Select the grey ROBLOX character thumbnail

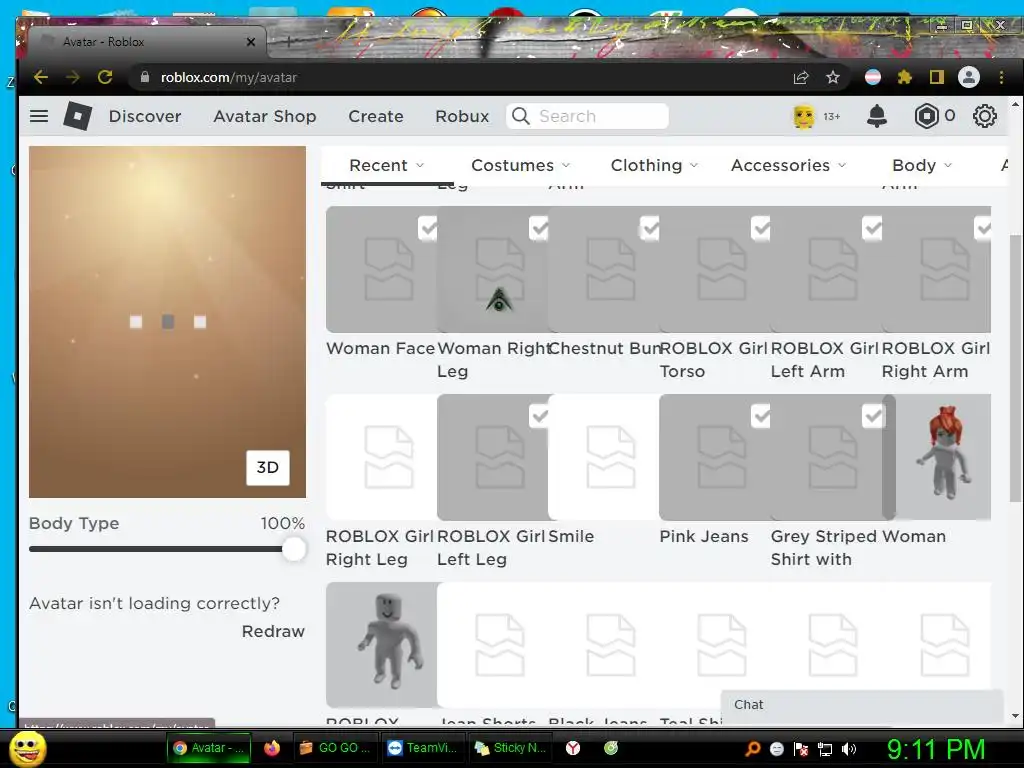pos(381,645)
